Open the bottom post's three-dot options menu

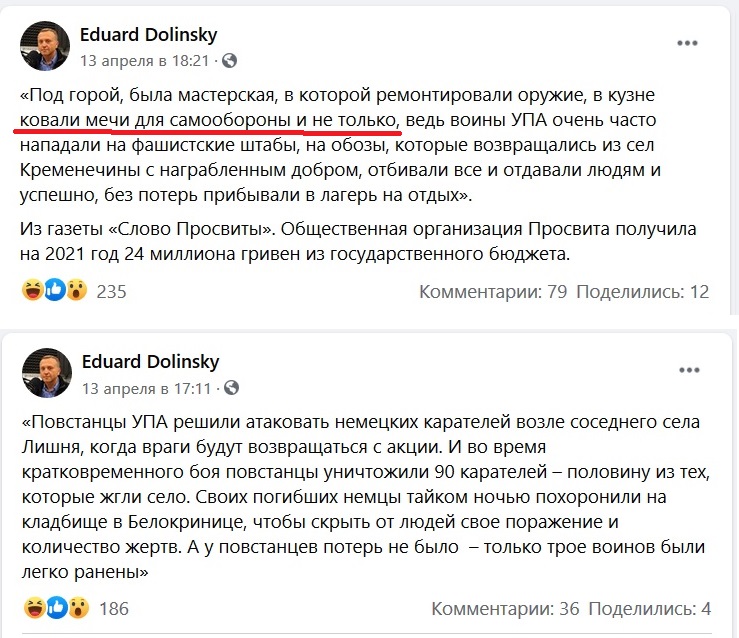pyautogui.click(x=687, y=371)
